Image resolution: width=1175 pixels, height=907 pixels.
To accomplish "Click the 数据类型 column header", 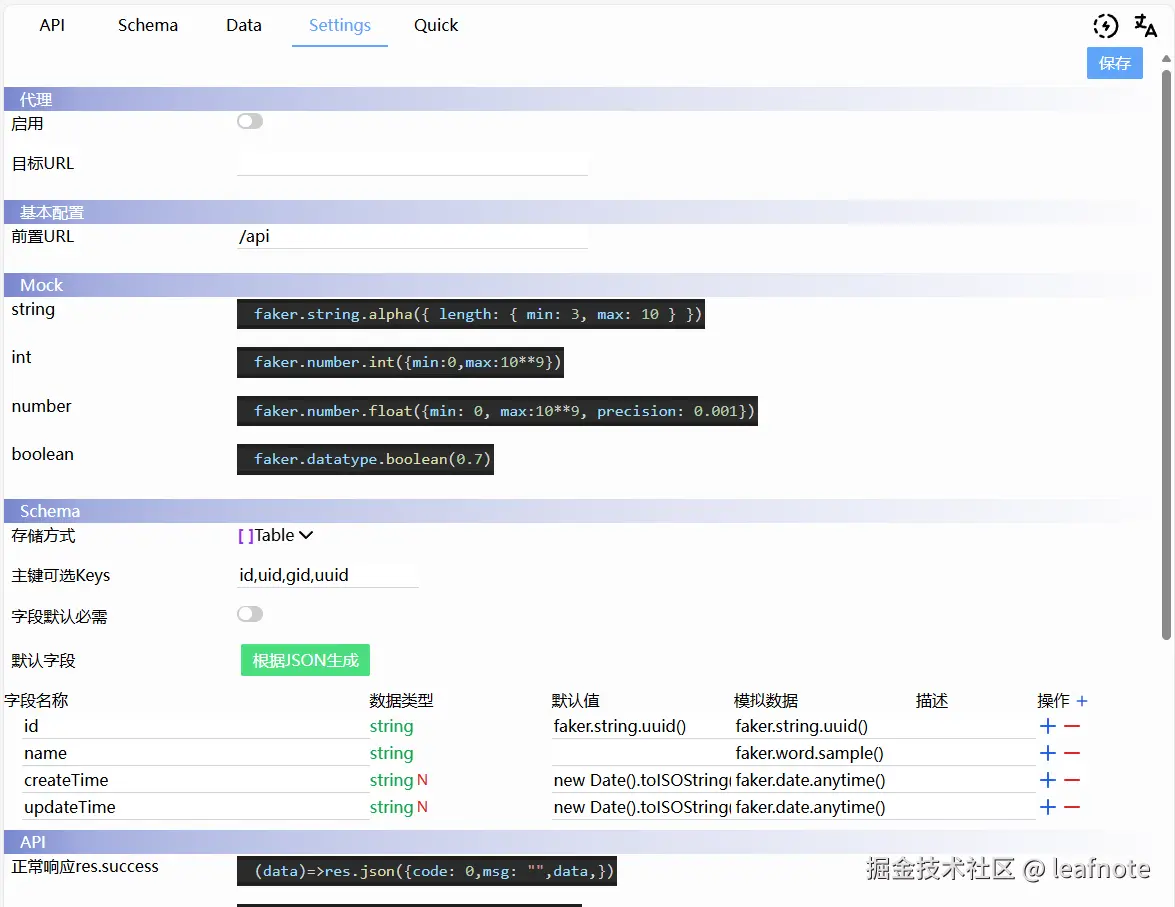I will coord(401,701).
